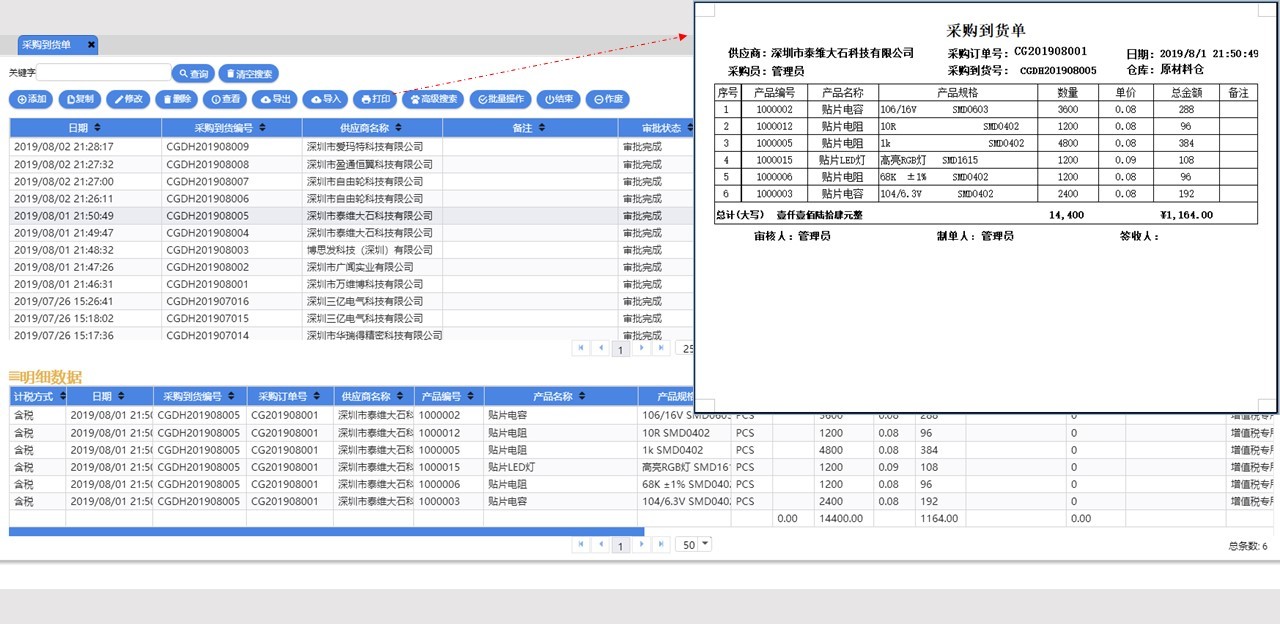Viewport: 1280px width, 624px height.
Task: Click the 结束 (Finish) button
Action: tap(558, 99)
